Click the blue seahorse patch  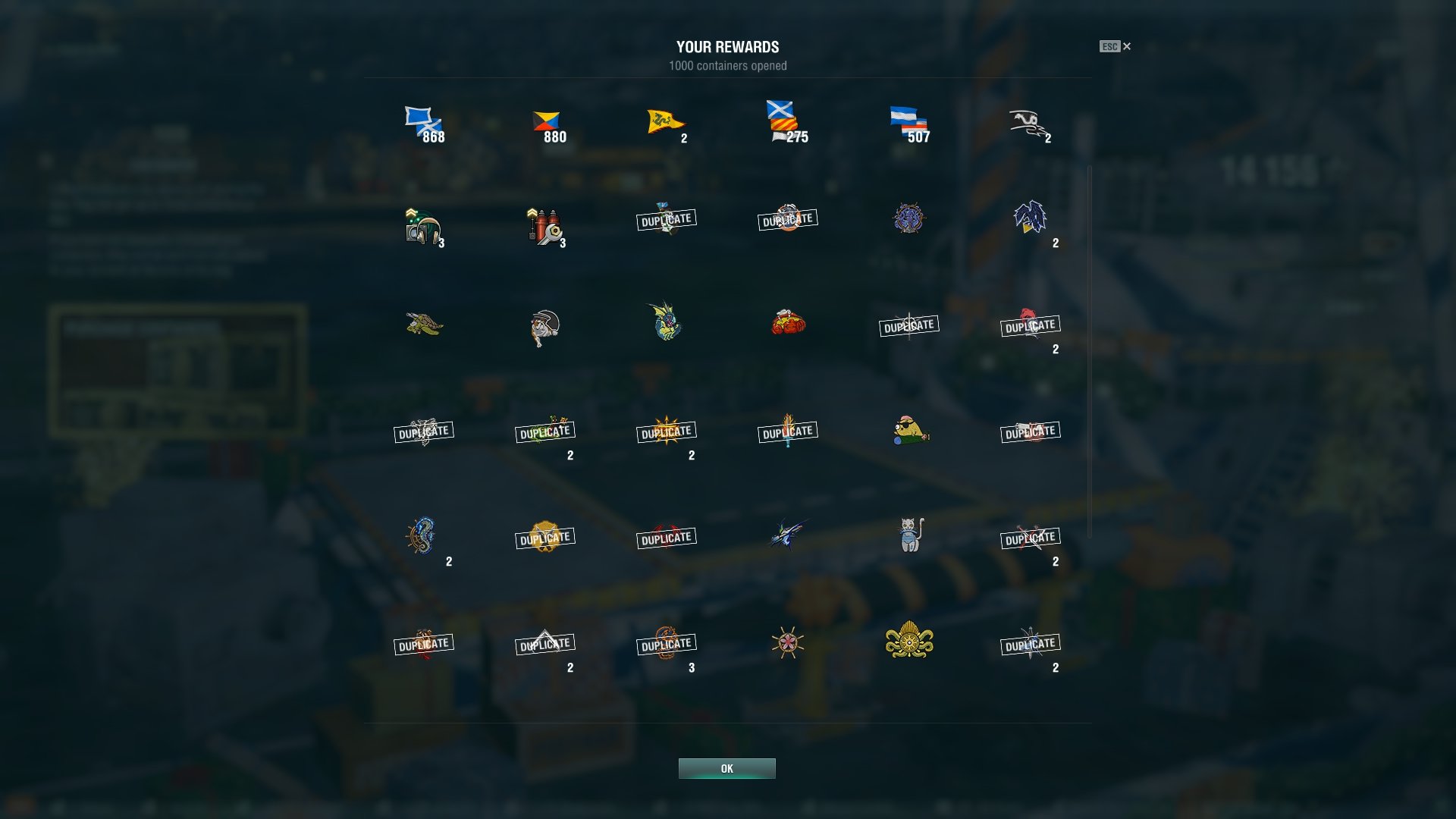pyautogui.click(x=422, y=535)
